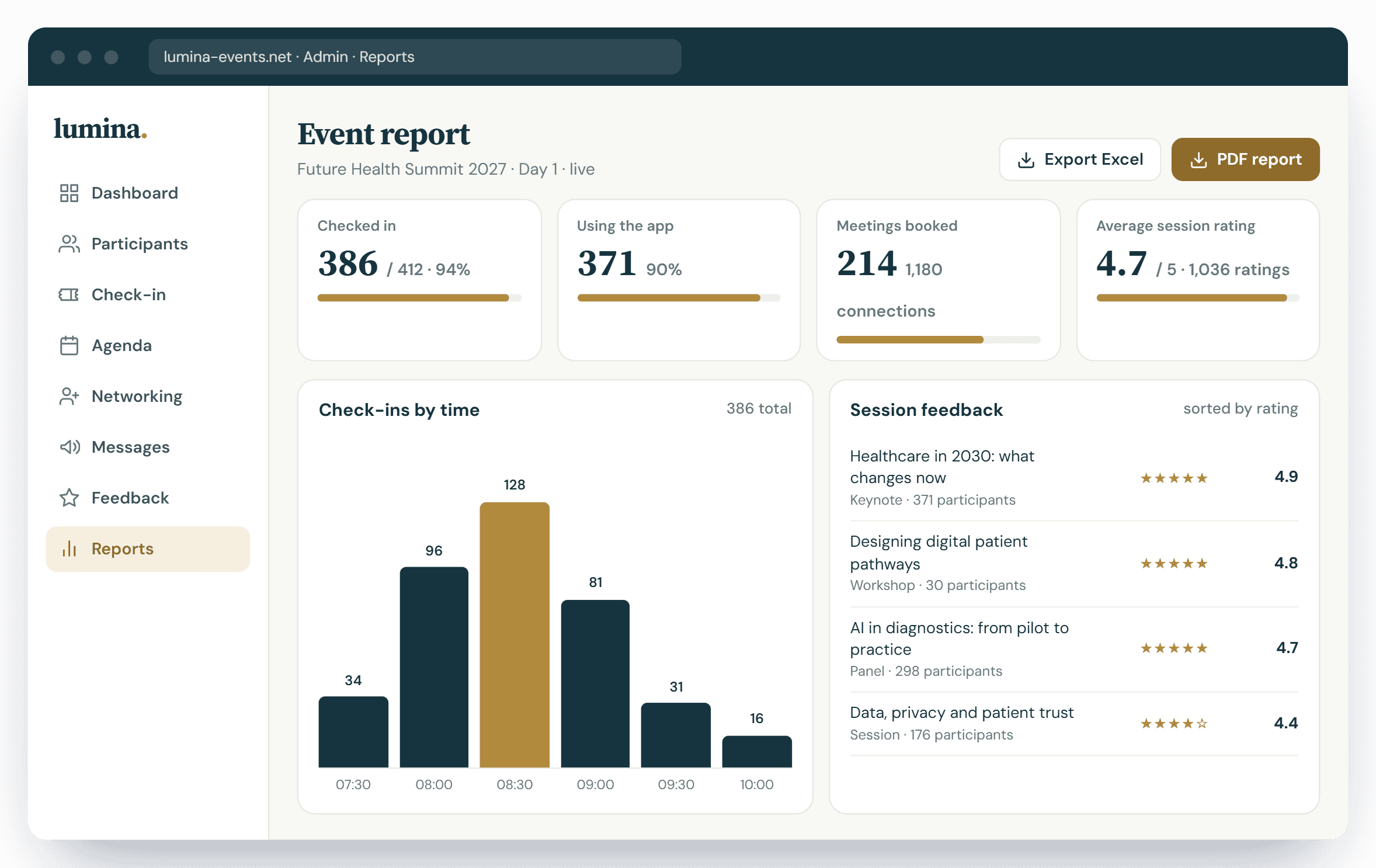Open the 'Healthcare in 2030: what changes now' session

click(1074, 478)
